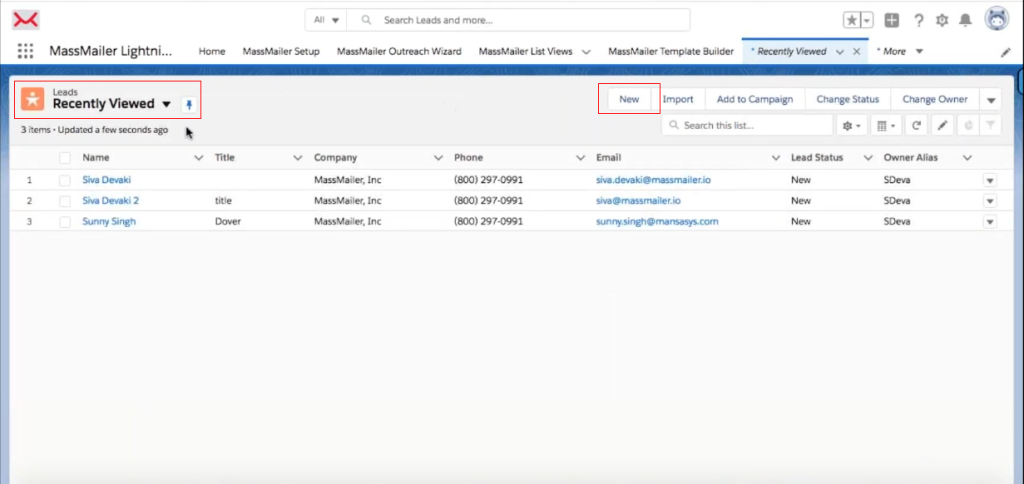Click the search magnifier in the global search
The width and height of the screenshot is (1024, 484).
(366, 20)
